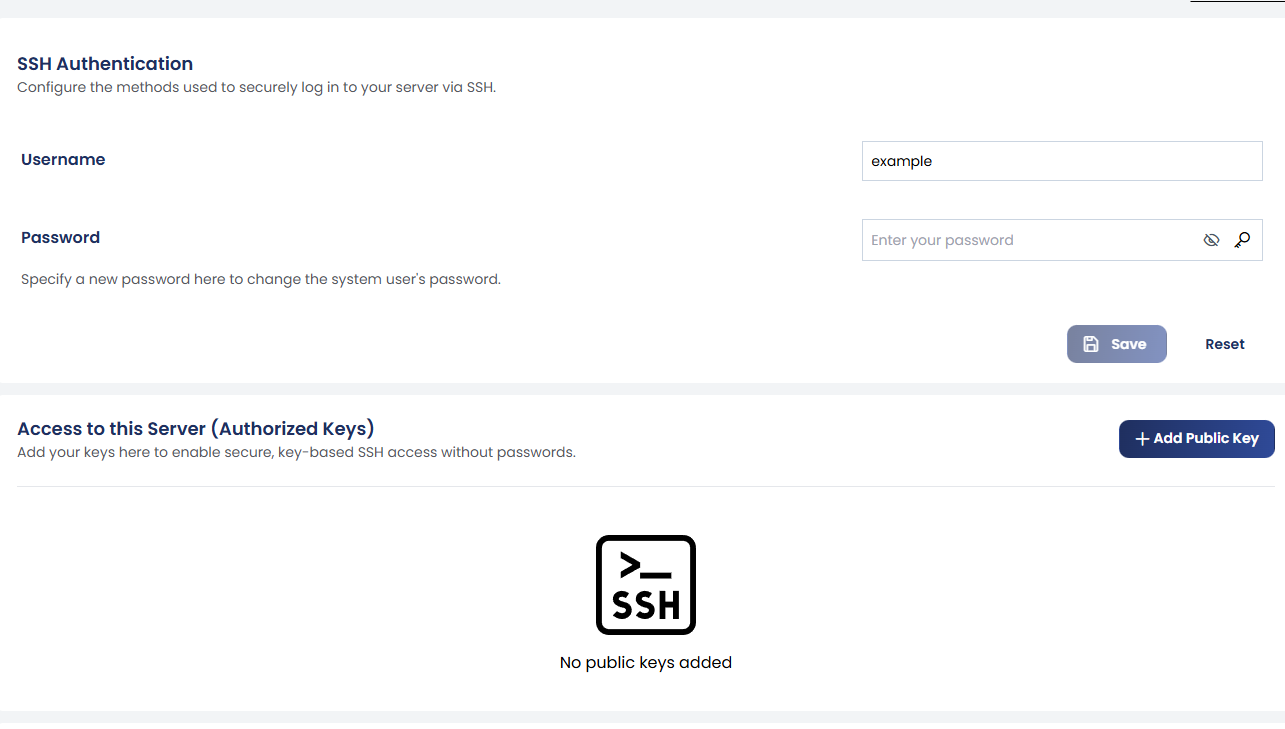
Task: Click the No public keys added message
Action: tap(646, 662)
